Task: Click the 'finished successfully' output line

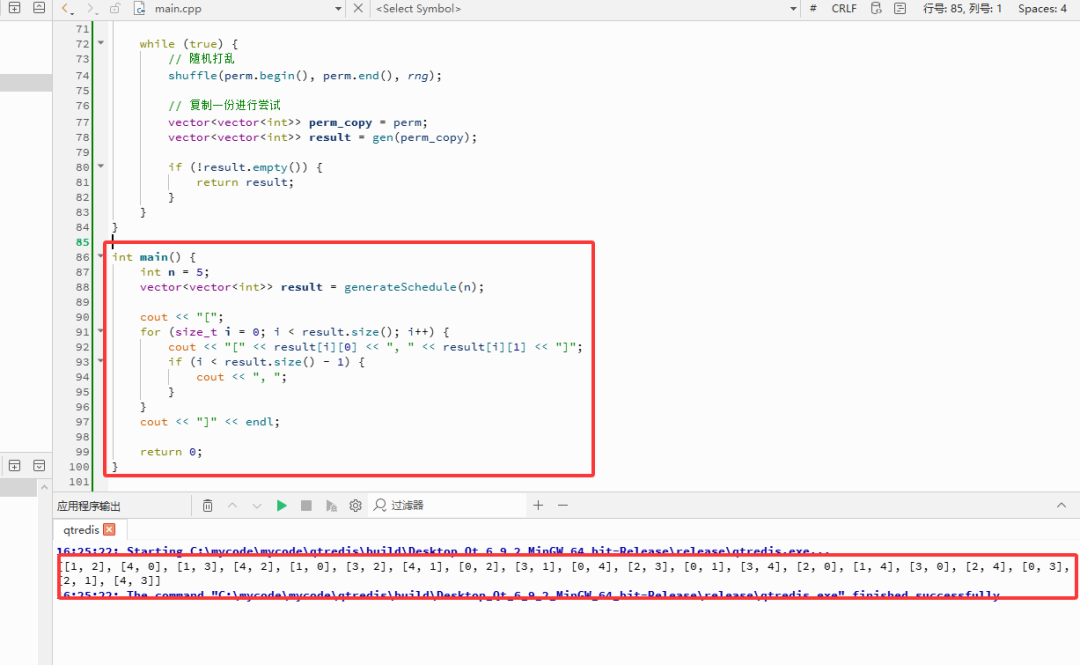Action: [528, 594]
